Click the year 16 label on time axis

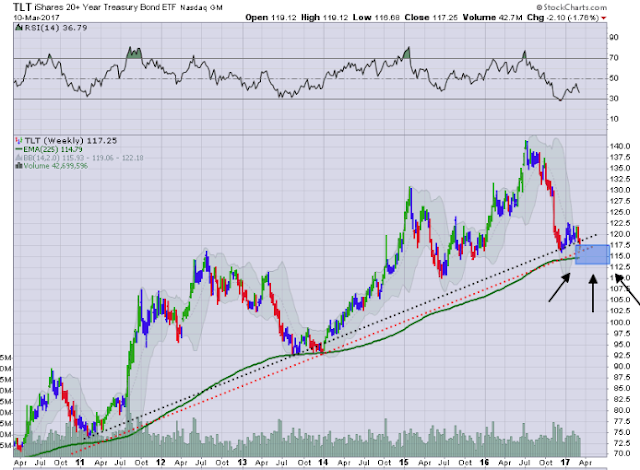(x=484, y=463)
